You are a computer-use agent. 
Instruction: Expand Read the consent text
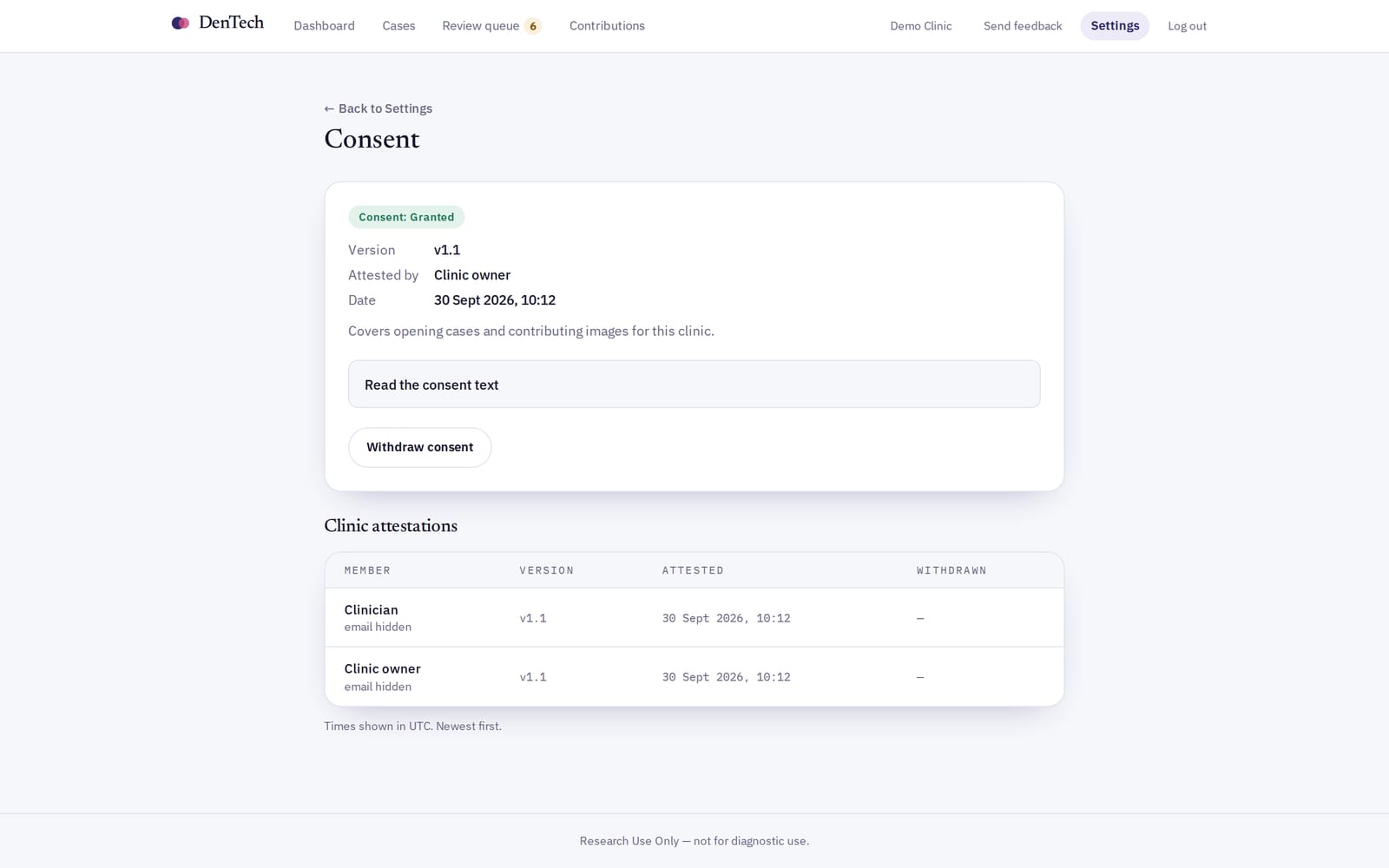tap(694, 385)
